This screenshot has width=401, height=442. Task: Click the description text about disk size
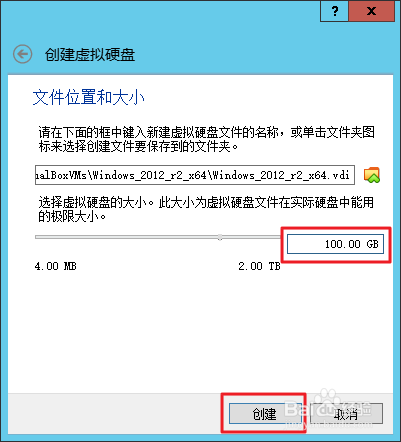pyautogui.click(x=206, y=209)
